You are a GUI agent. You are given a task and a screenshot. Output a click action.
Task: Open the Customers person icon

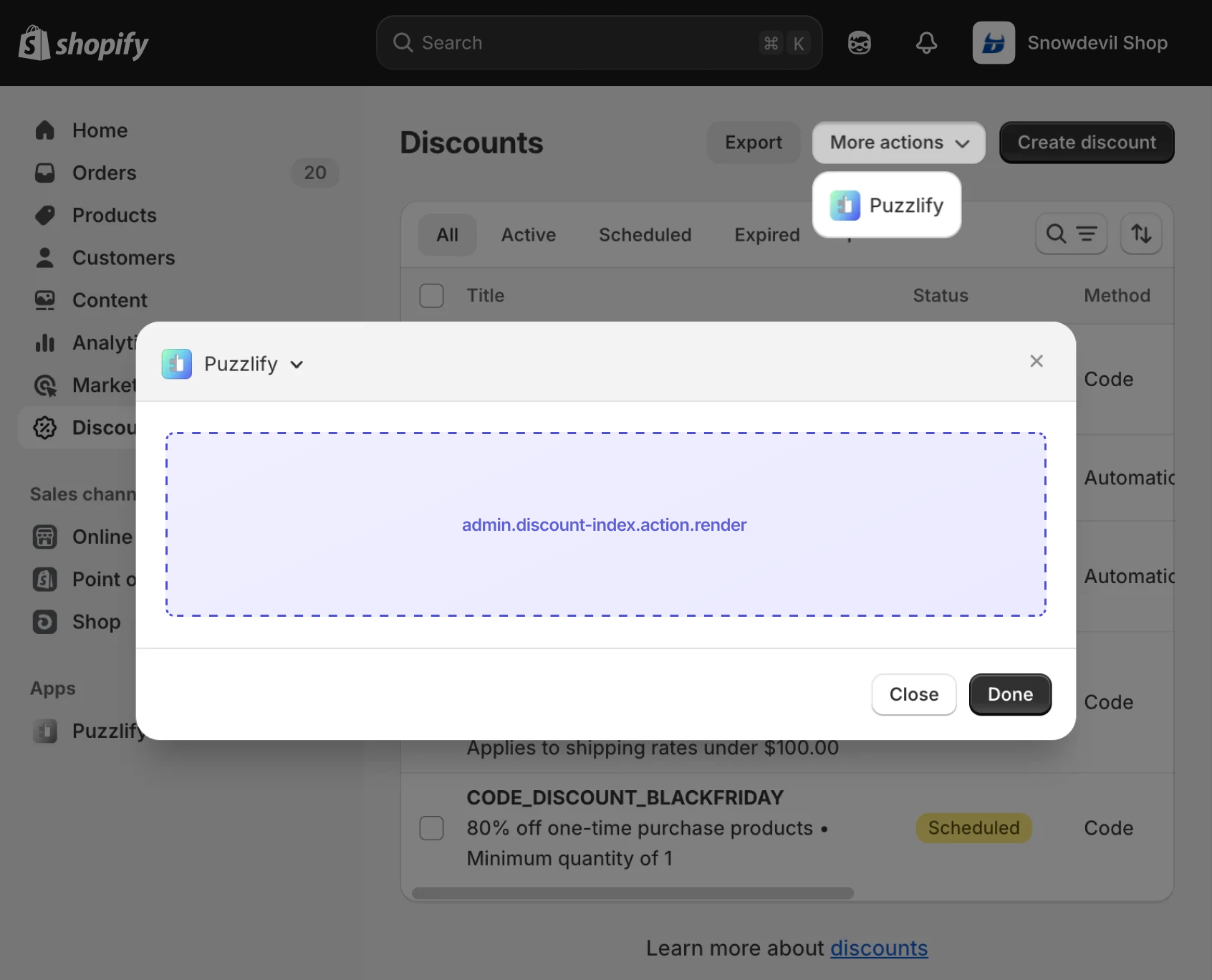pyautogui.click(x=45, y=258)
